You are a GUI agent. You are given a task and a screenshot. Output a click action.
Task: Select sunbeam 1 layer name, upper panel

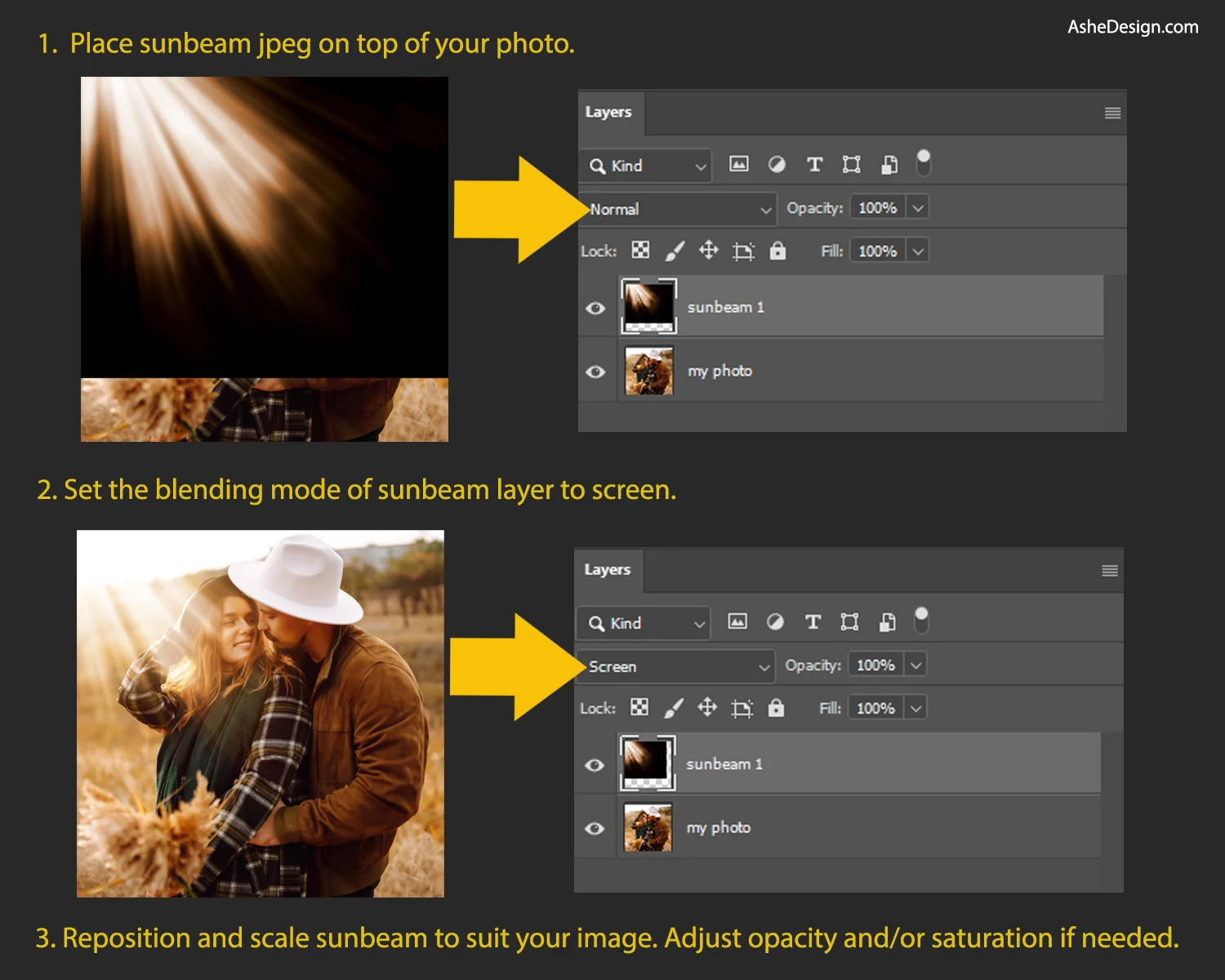(726, 307)
